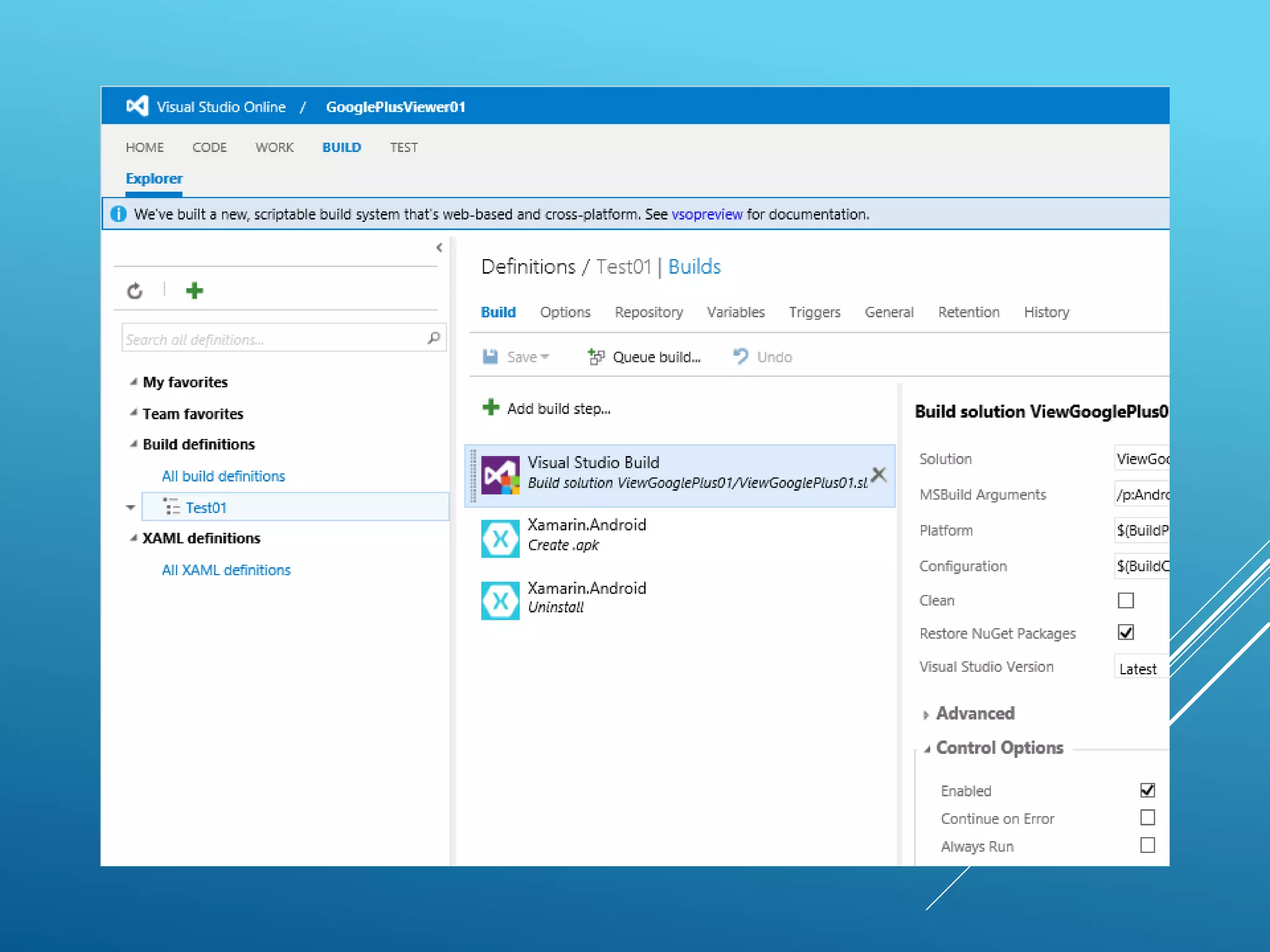The image size is (1270, 952).
Task: Open the Test01 definition dropdown arrow
Action: coord(130,508)
